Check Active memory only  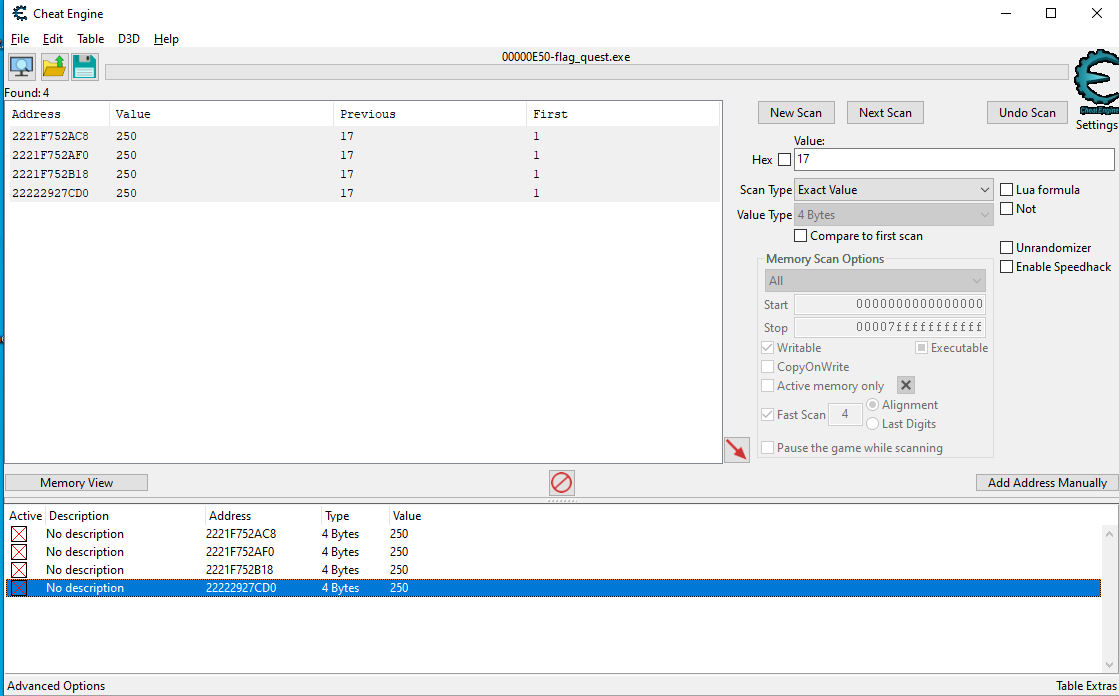[768, 386]
